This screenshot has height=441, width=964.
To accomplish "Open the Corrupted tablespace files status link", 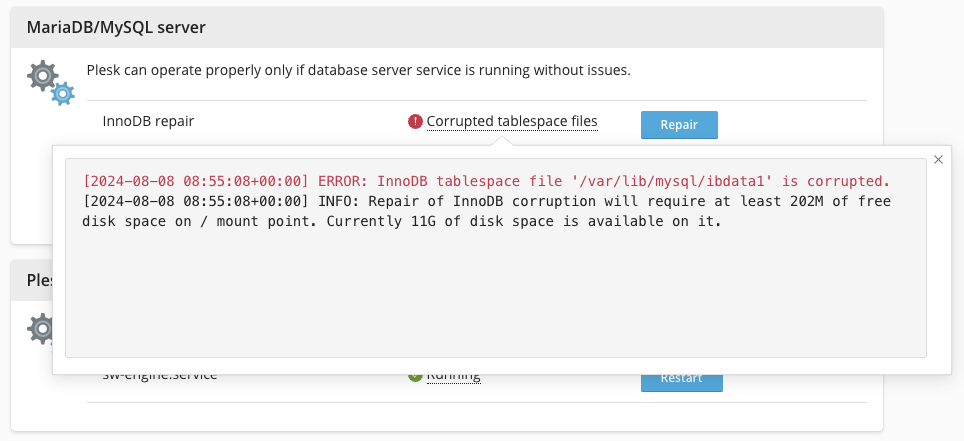I will tap(512, 122).
